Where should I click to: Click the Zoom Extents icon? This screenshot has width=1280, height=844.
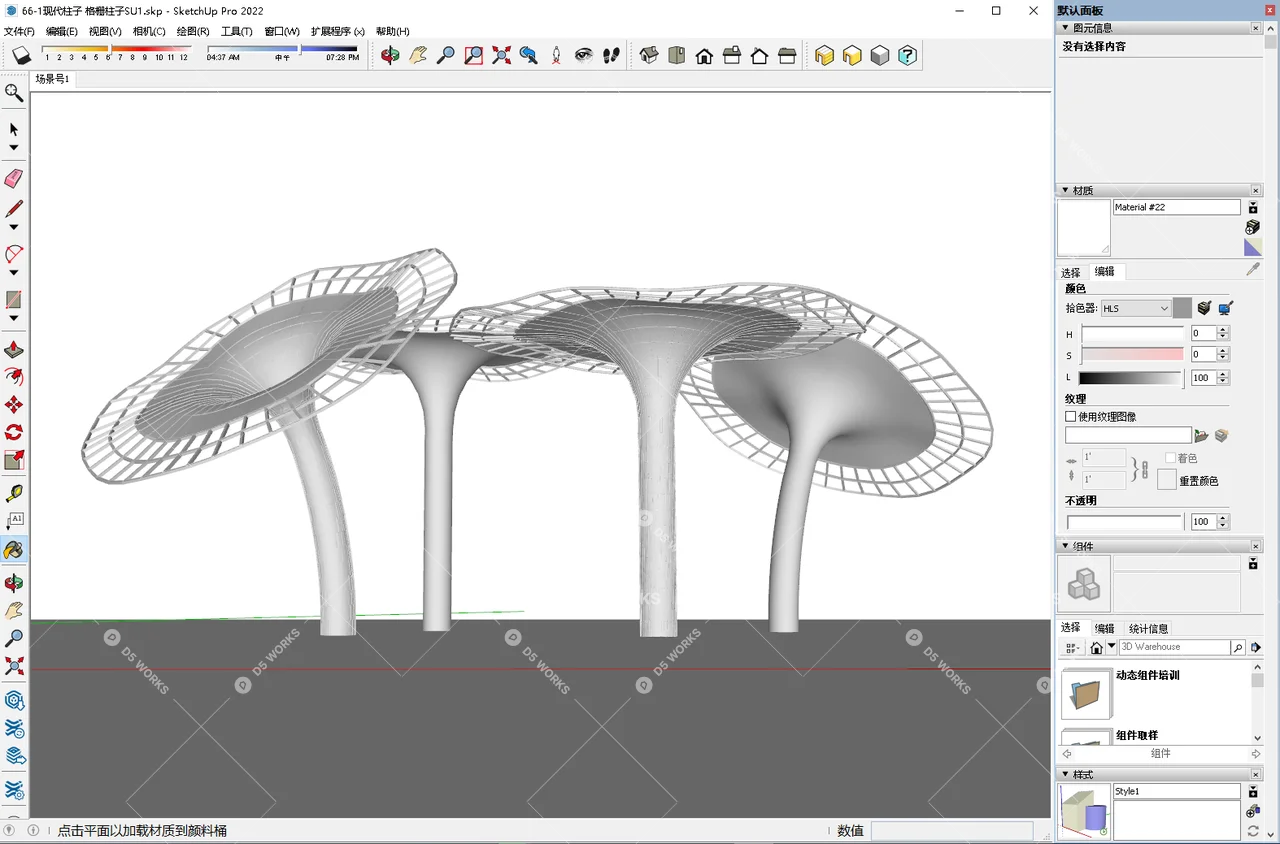click(500, 56)
